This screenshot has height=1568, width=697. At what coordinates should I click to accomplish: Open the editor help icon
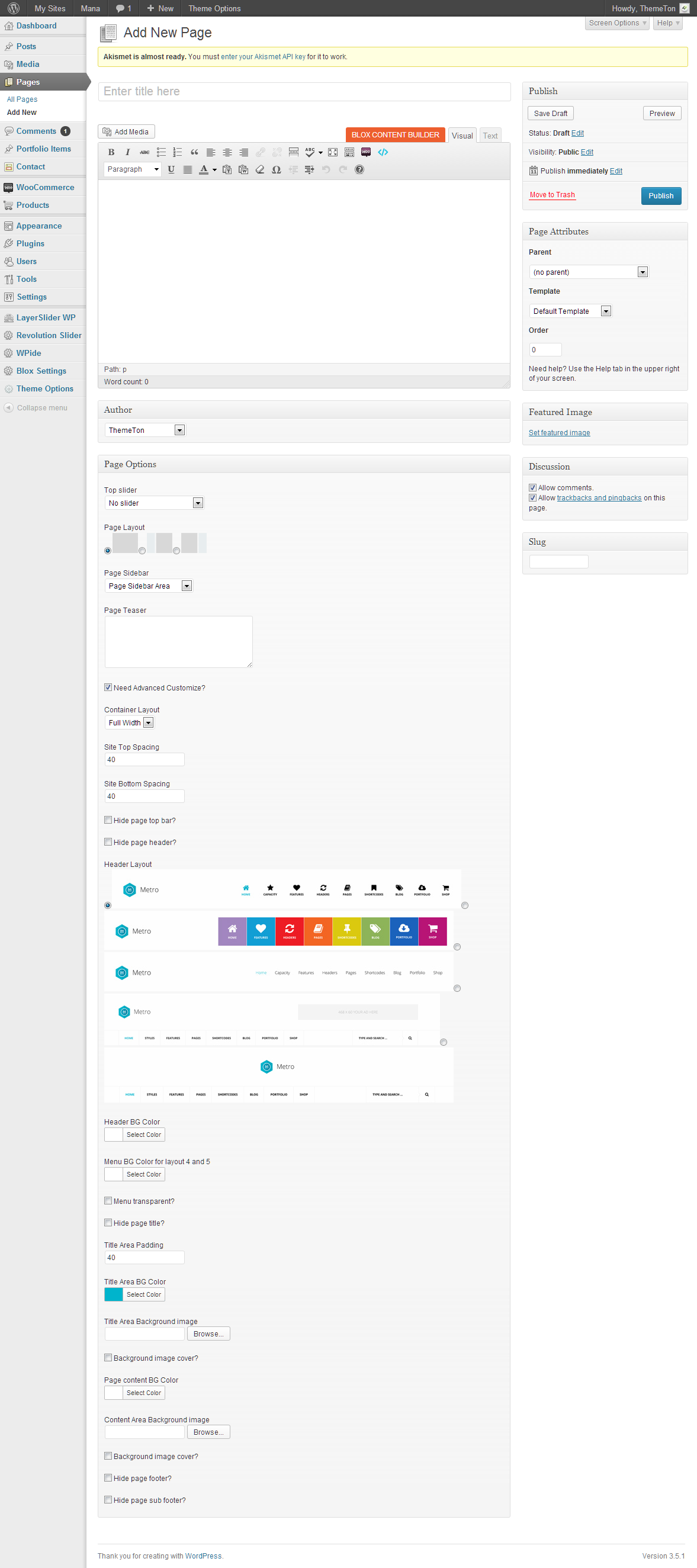360,170
